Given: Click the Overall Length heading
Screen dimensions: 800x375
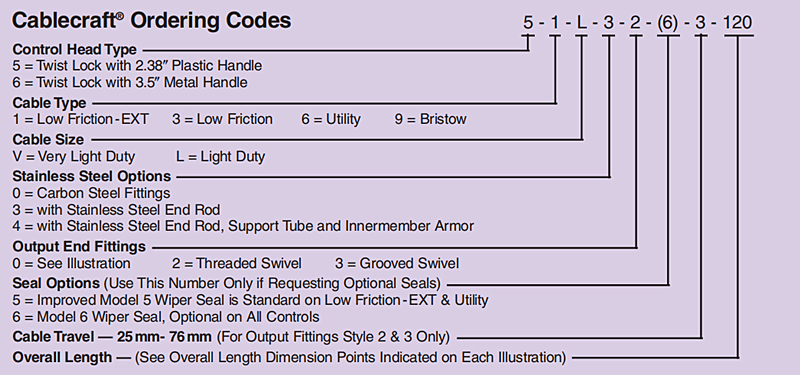Looking at the screenshot, I should (62, 357).
